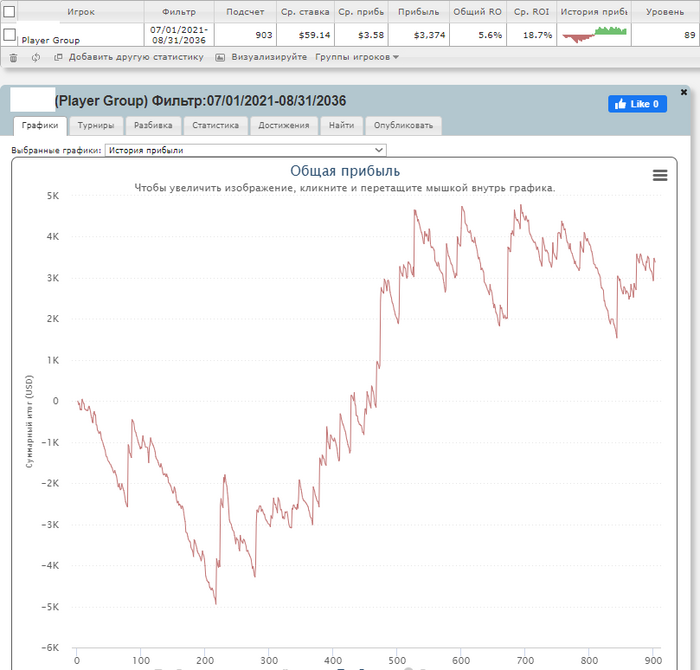
Task: Open the История прибыли chart dropdown
Action: pyautogui.click(x=246, y=150)
